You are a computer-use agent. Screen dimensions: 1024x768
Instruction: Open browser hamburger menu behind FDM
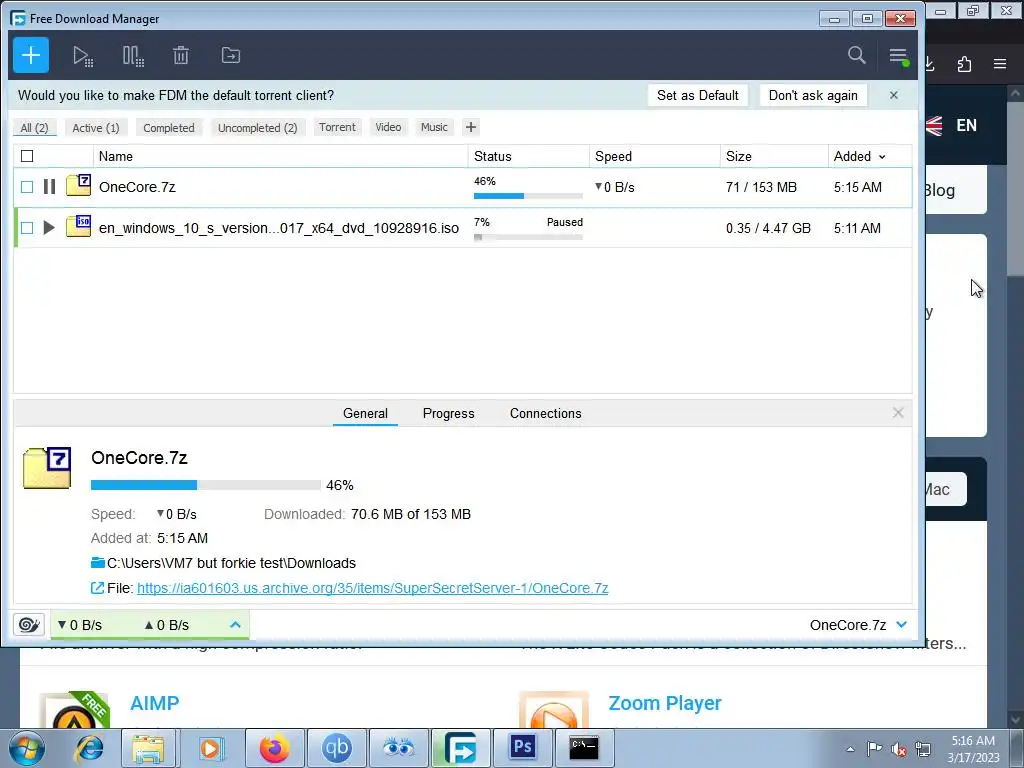tap(1000, 64)
